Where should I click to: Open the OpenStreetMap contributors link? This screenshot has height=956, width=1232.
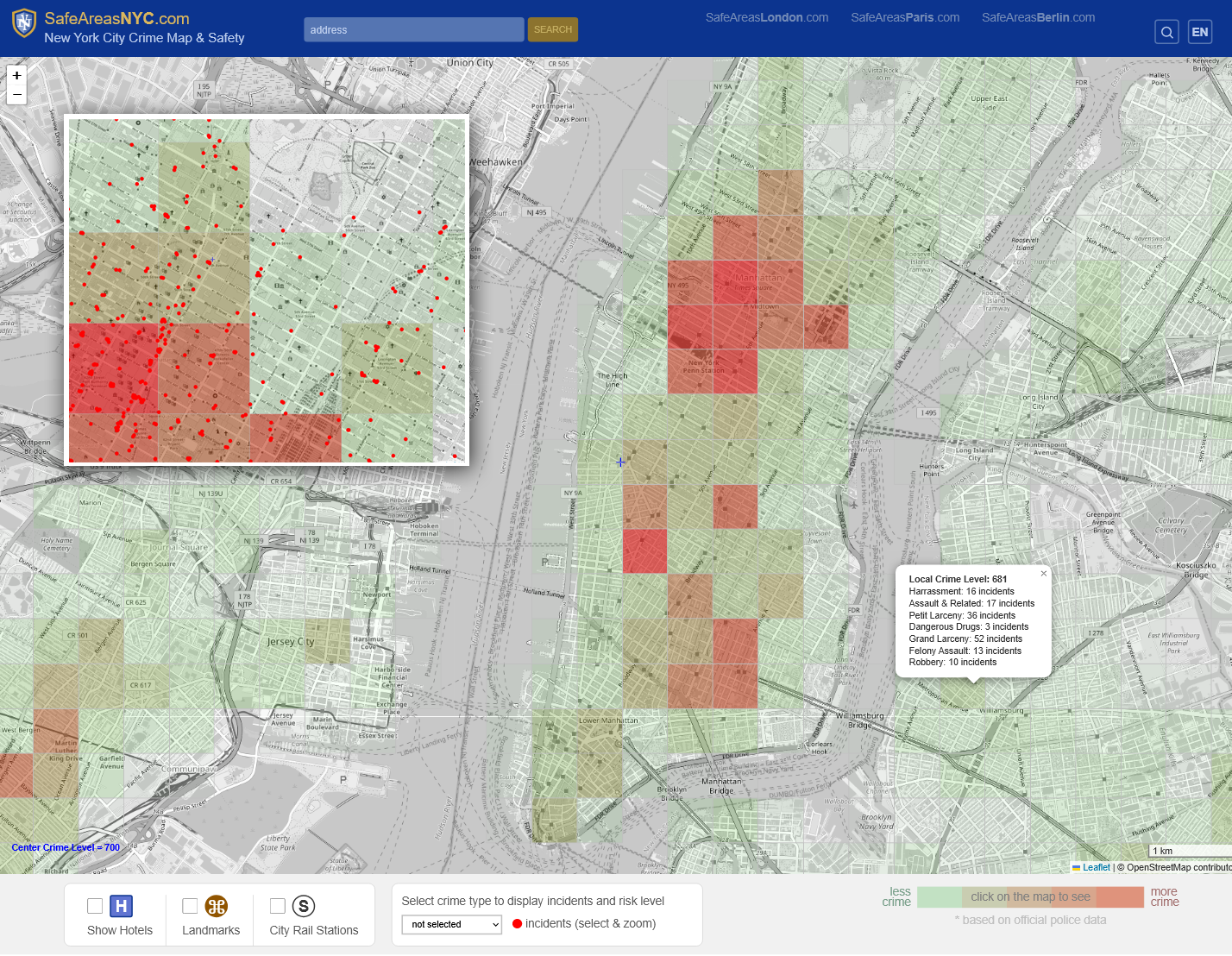click(1179, 867)
